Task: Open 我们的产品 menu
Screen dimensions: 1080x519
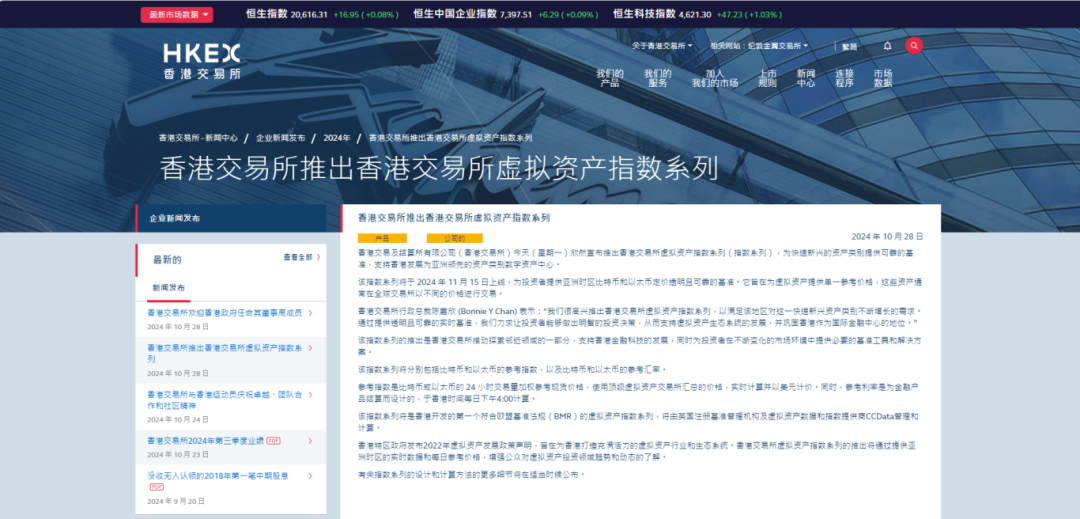Action: (610, 78)
